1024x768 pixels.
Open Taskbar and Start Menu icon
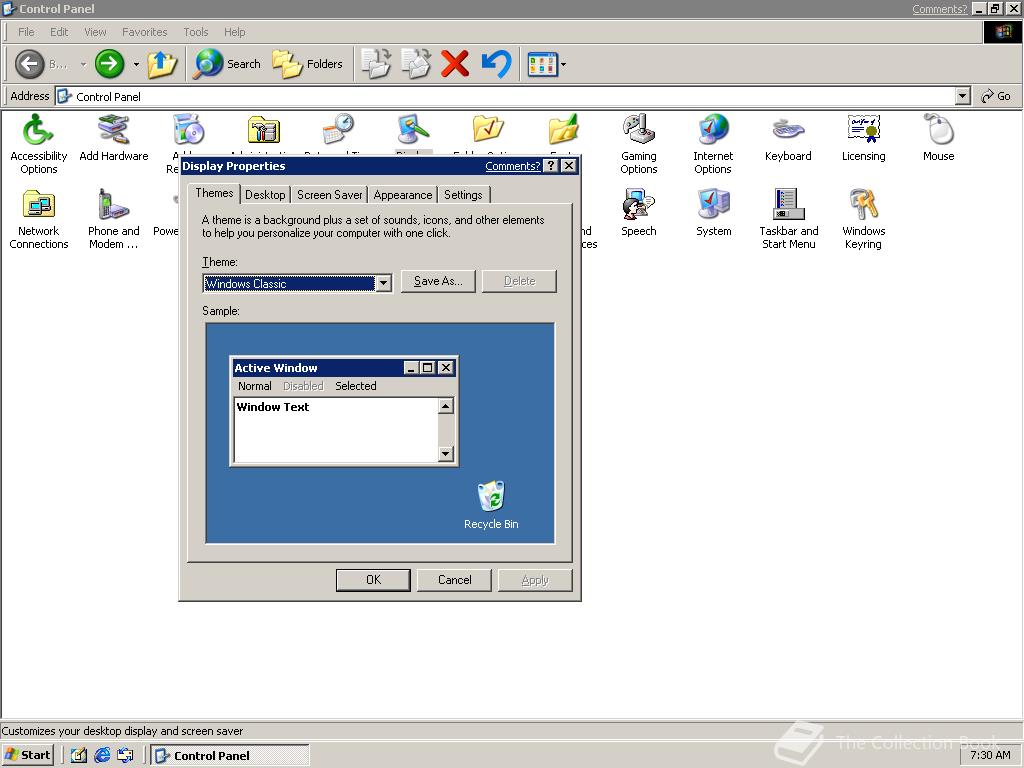[x=788, y=219]
